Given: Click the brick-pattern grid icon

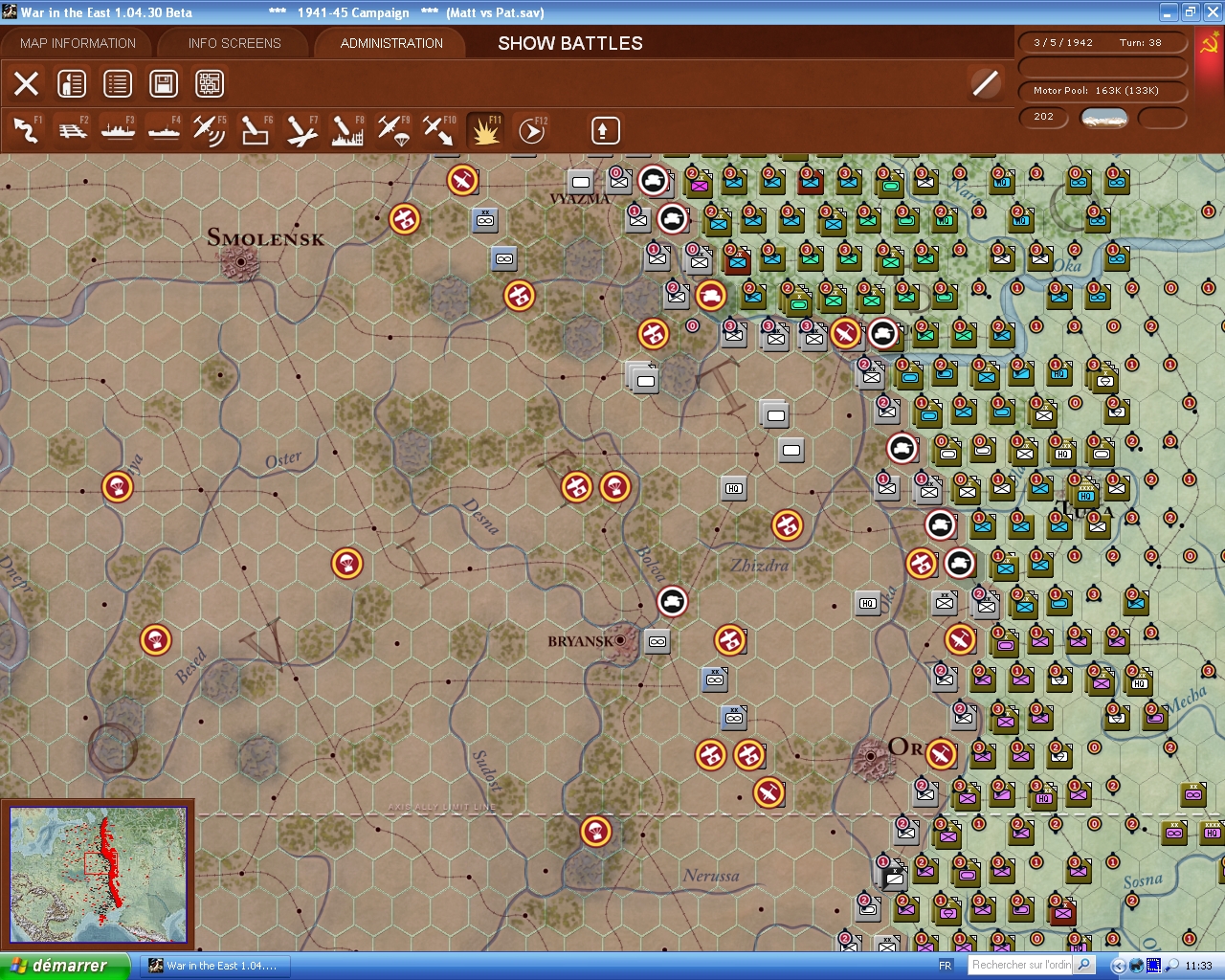Looking at the screenshot, I should 210,84.
